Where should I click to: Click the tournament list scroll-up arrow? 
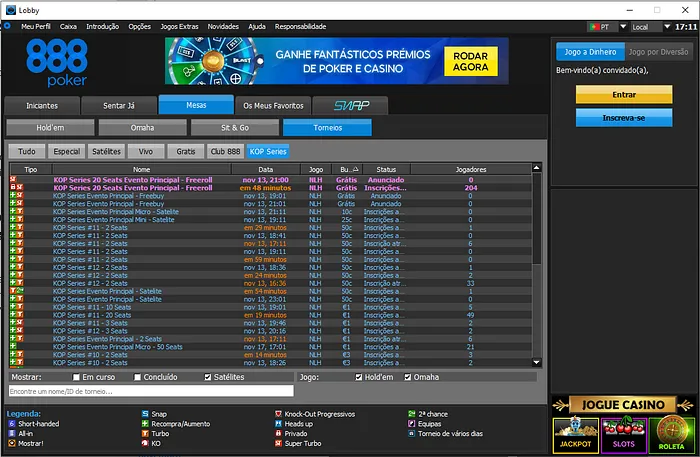coord(537,168)
